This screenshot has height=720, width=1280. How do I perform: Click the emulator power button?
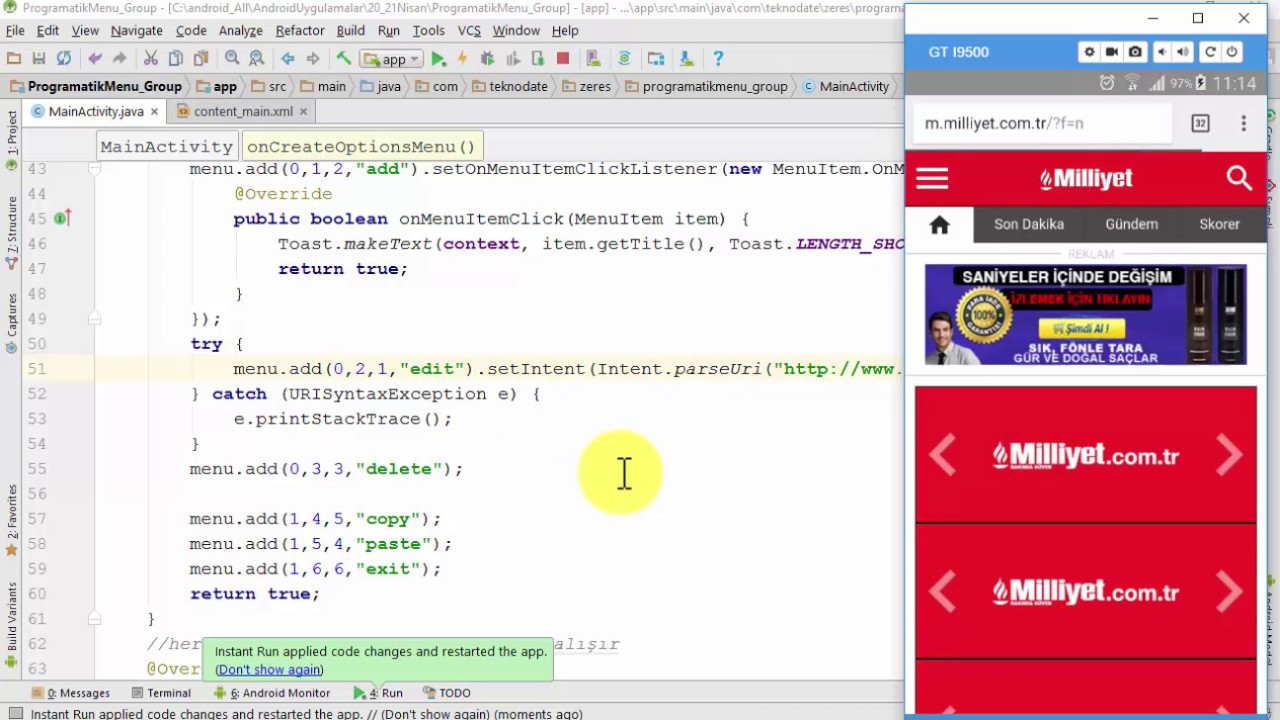pos(1232,52)
